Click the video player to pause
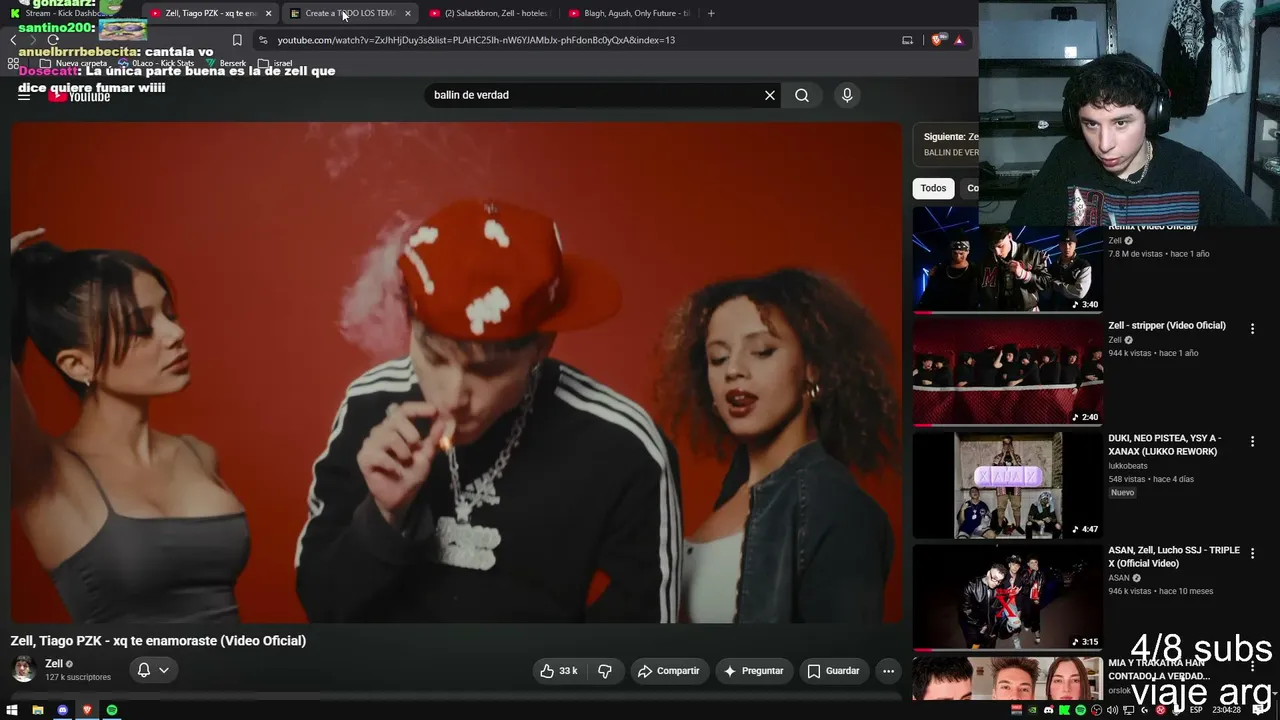The image size is (1280, 720). point(456,372)
